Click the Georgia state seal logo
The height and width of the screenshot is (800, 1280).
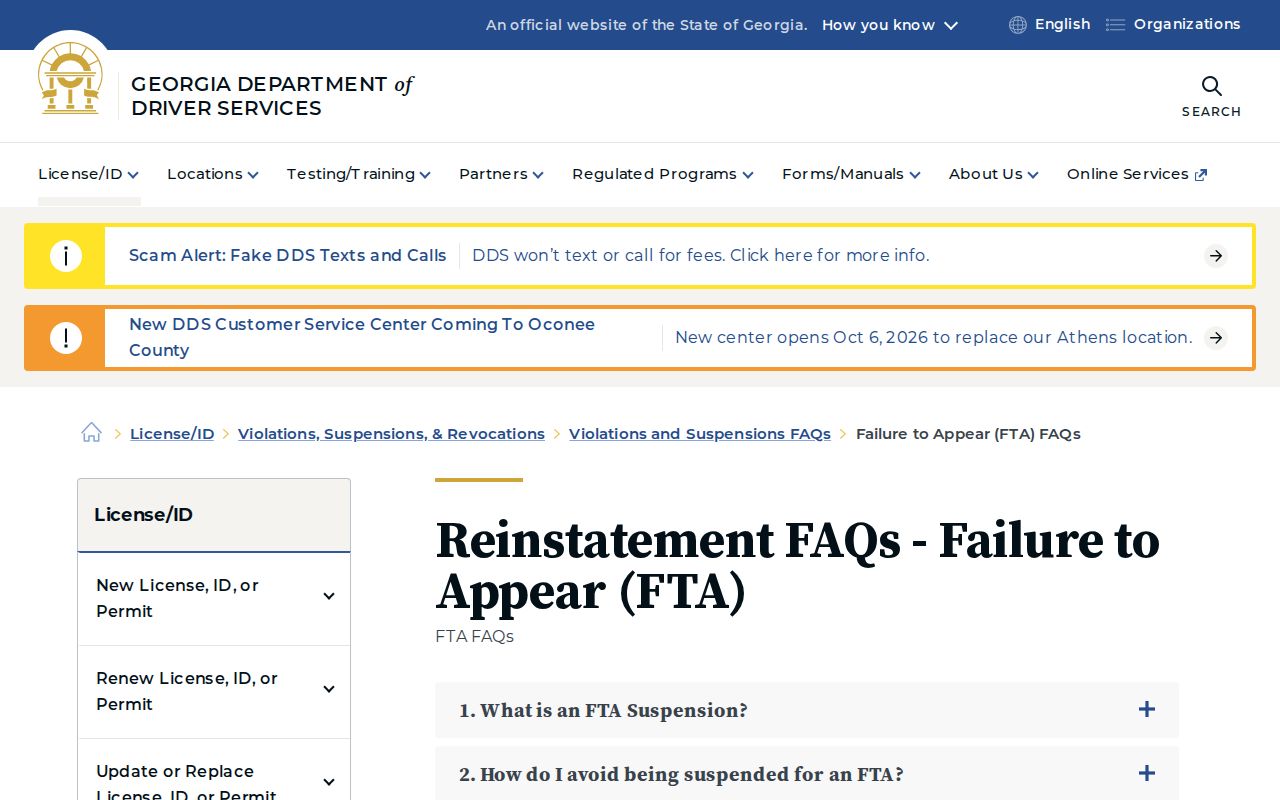click(70, 78)
